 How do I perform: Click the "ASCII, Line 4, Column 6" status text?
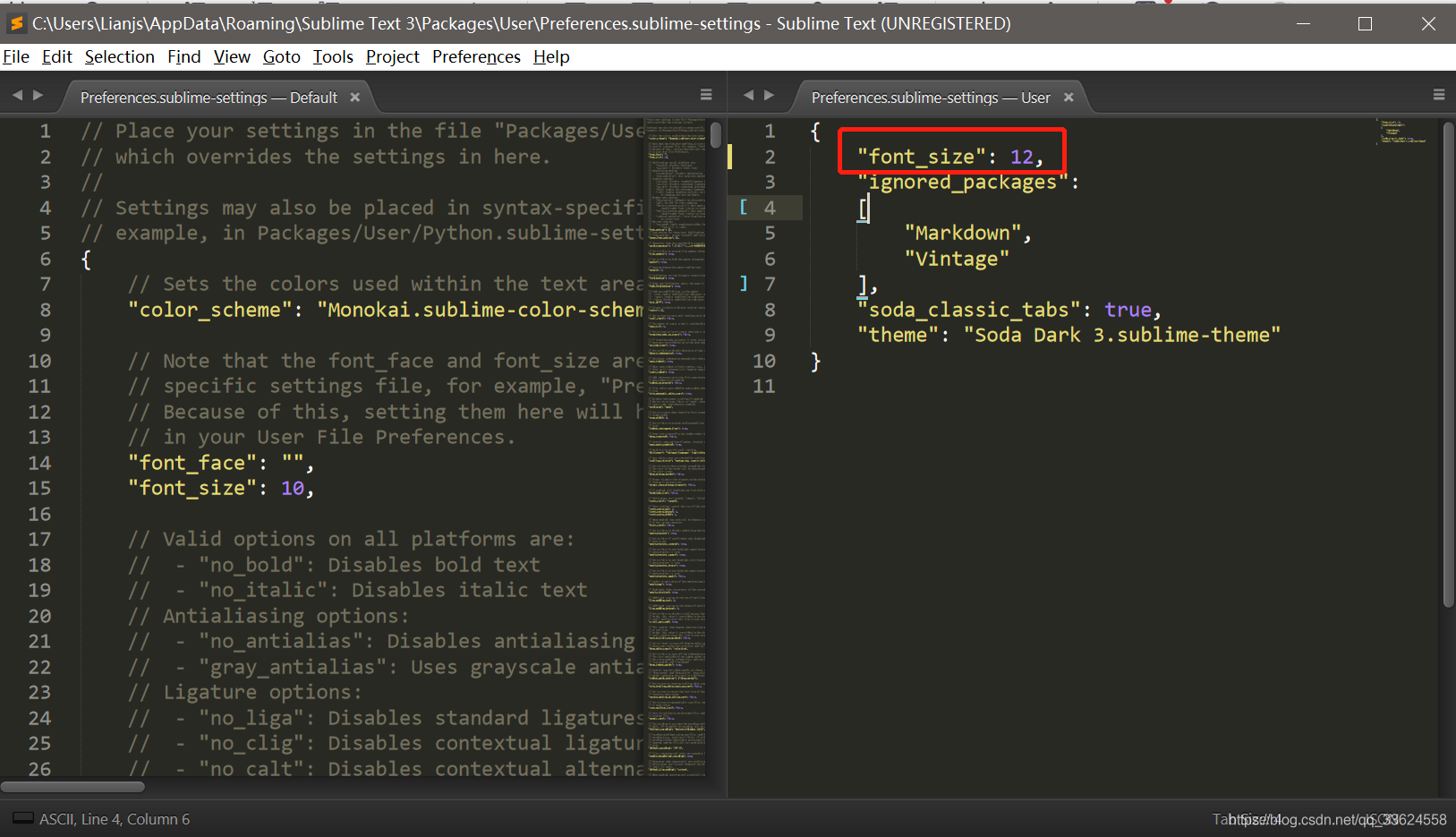tap(115, 819)
